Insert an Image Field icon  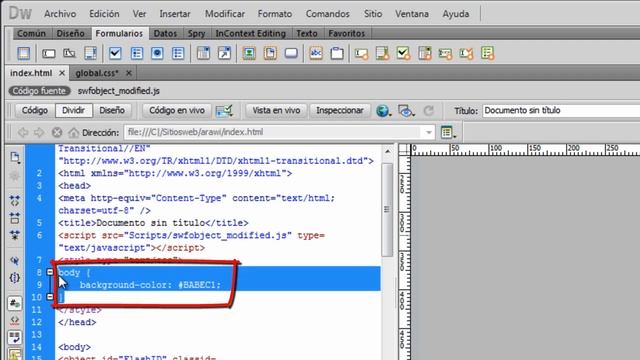point(249,53)
